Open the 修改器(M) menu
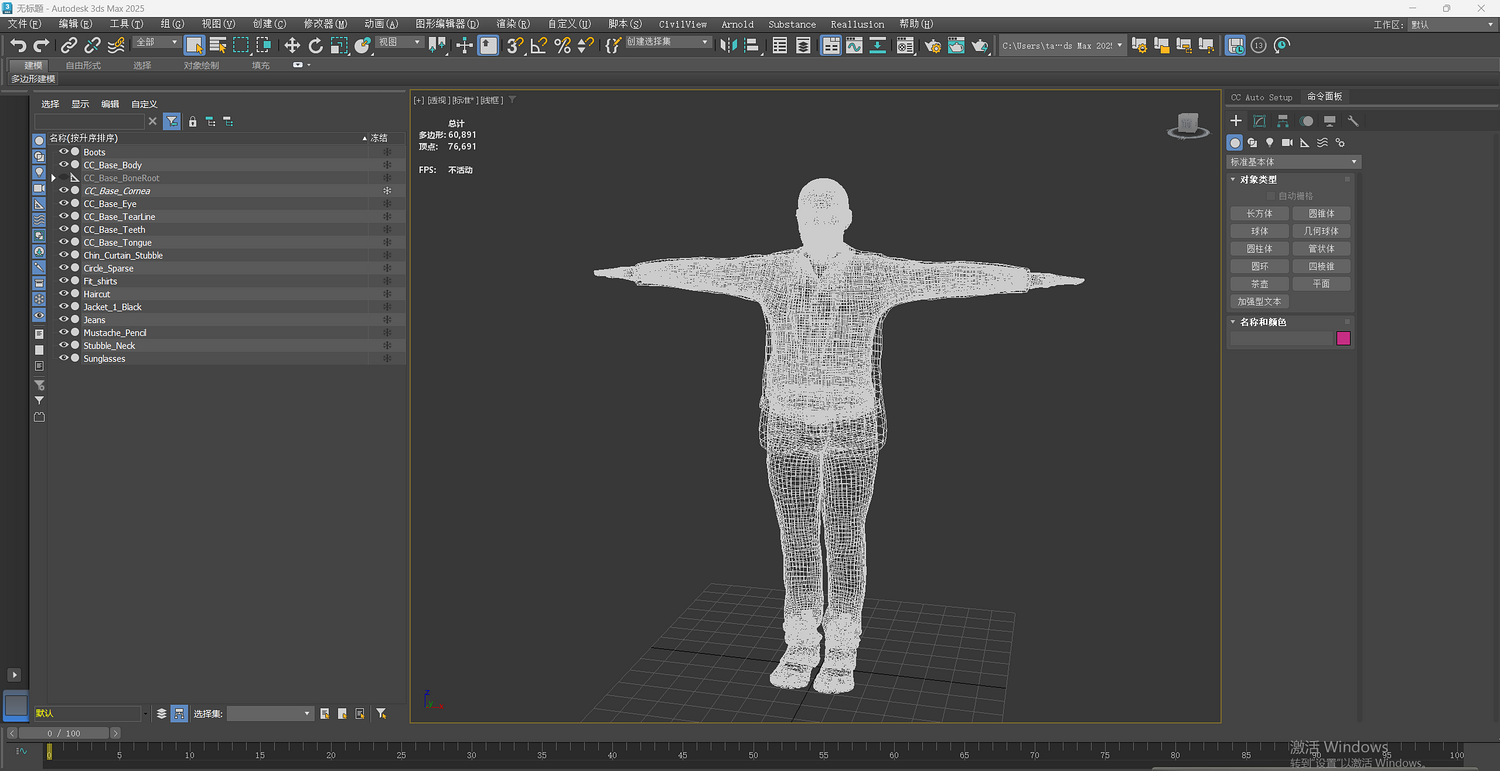1500x771 pixels. [x=326, y=24]
